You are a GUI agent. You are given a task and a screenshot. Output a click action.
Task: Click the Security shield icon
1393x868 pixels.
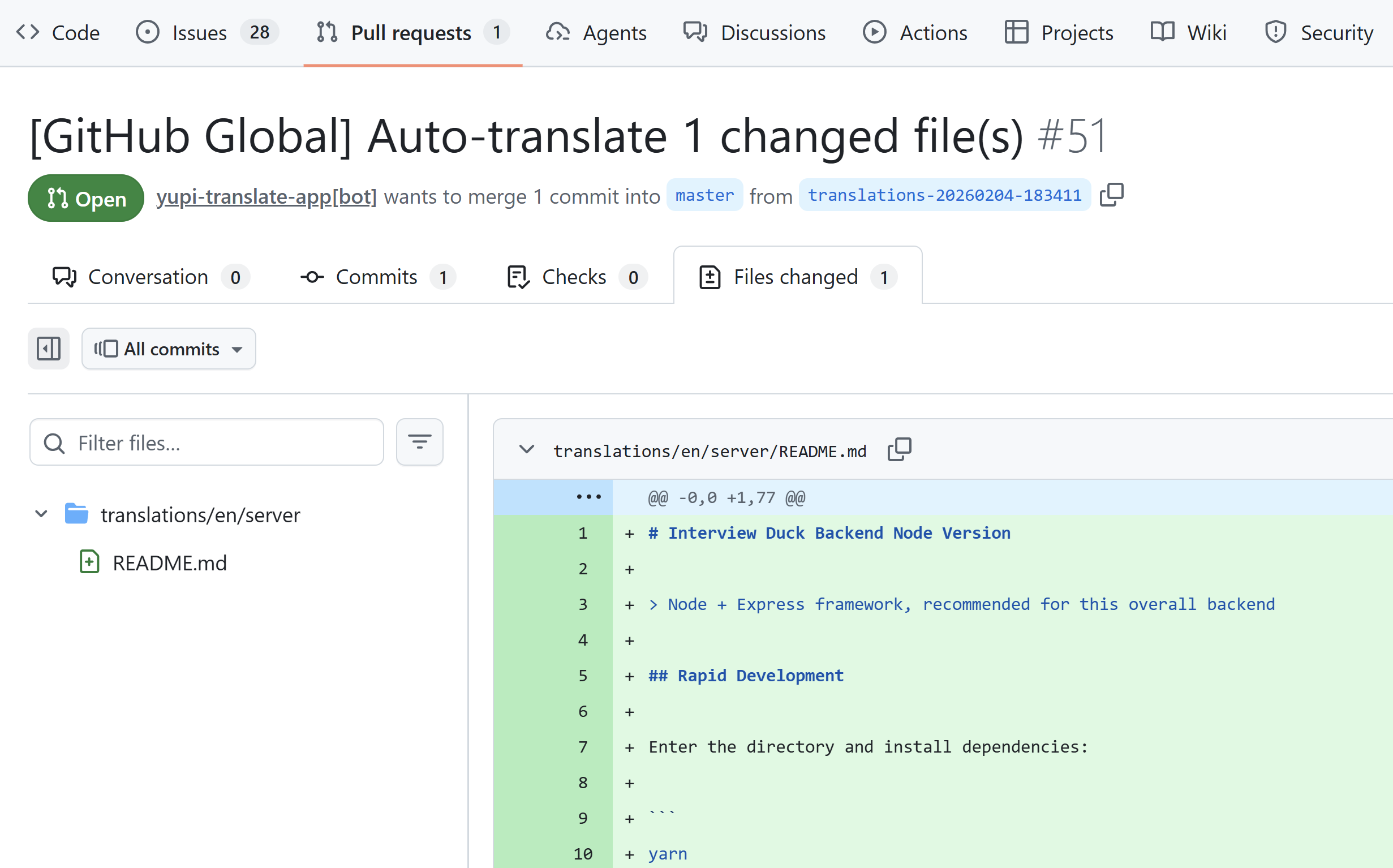pyautogui.click(x=1275, y=33)
